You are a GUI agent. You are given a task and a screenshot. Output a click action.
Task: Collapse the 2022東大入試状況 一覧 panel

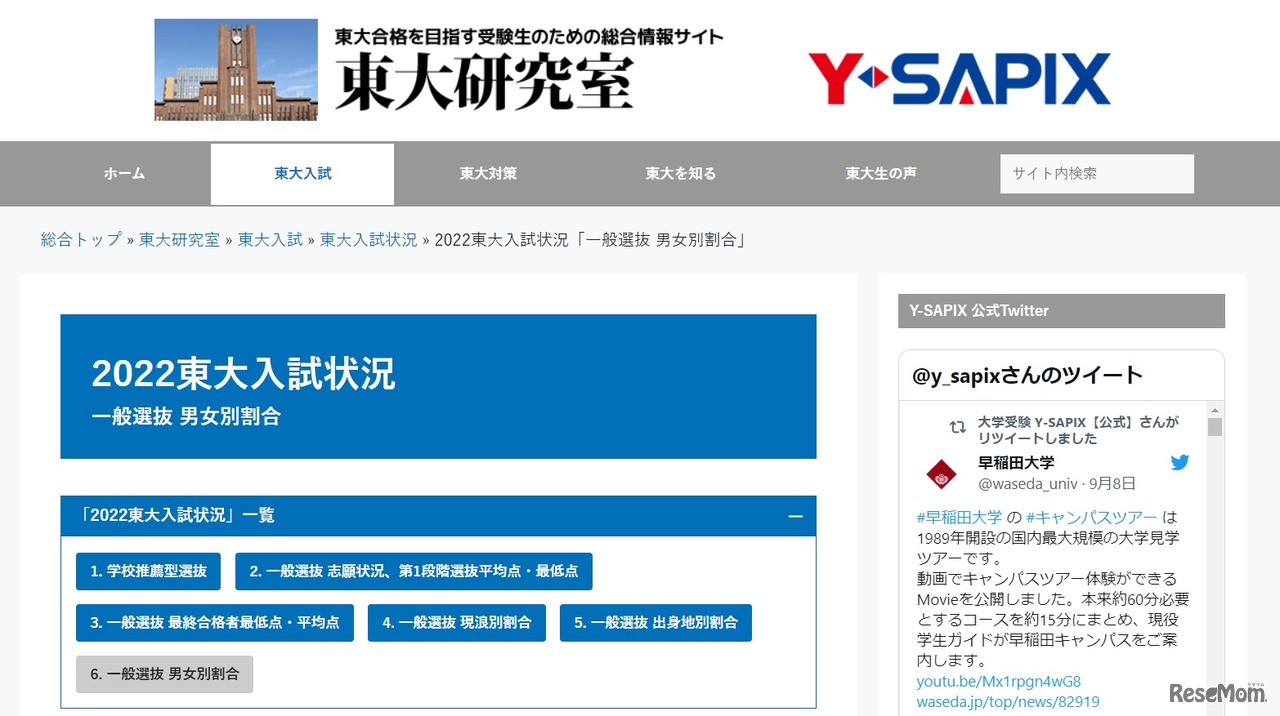(x=795, y=516)
